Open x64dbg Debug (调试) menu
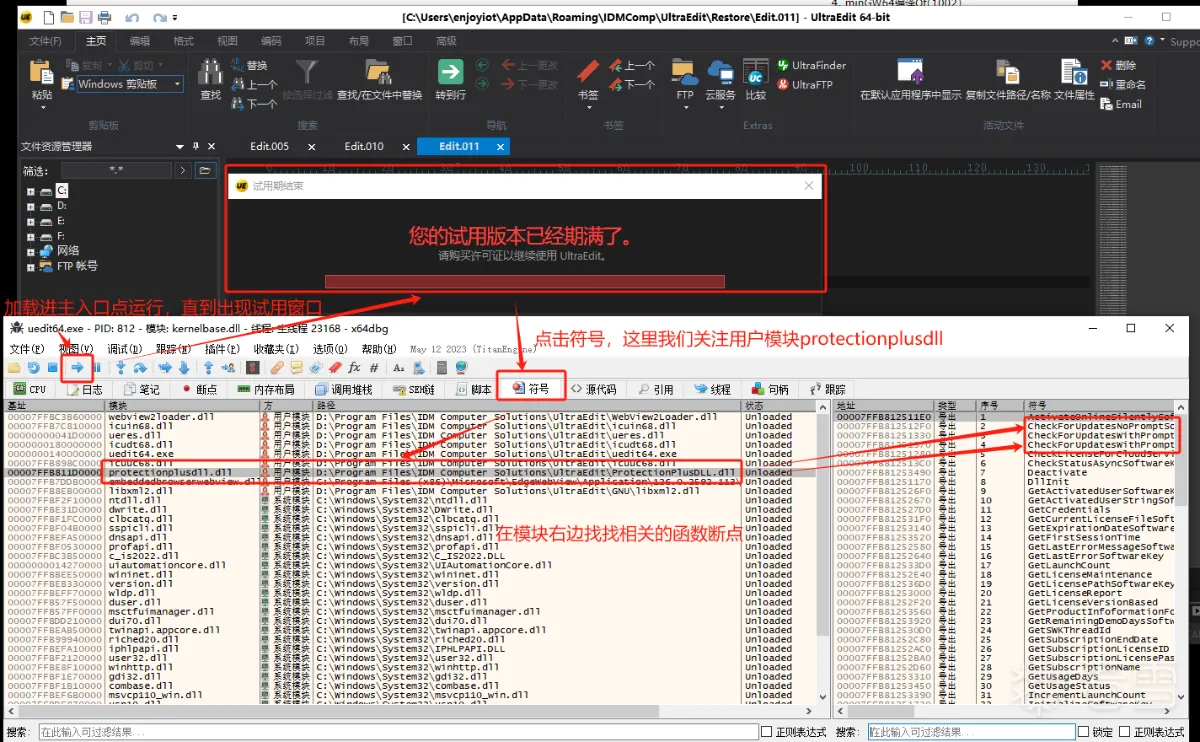Viewport: 1200px width, 742px height. tap(125, 349)
